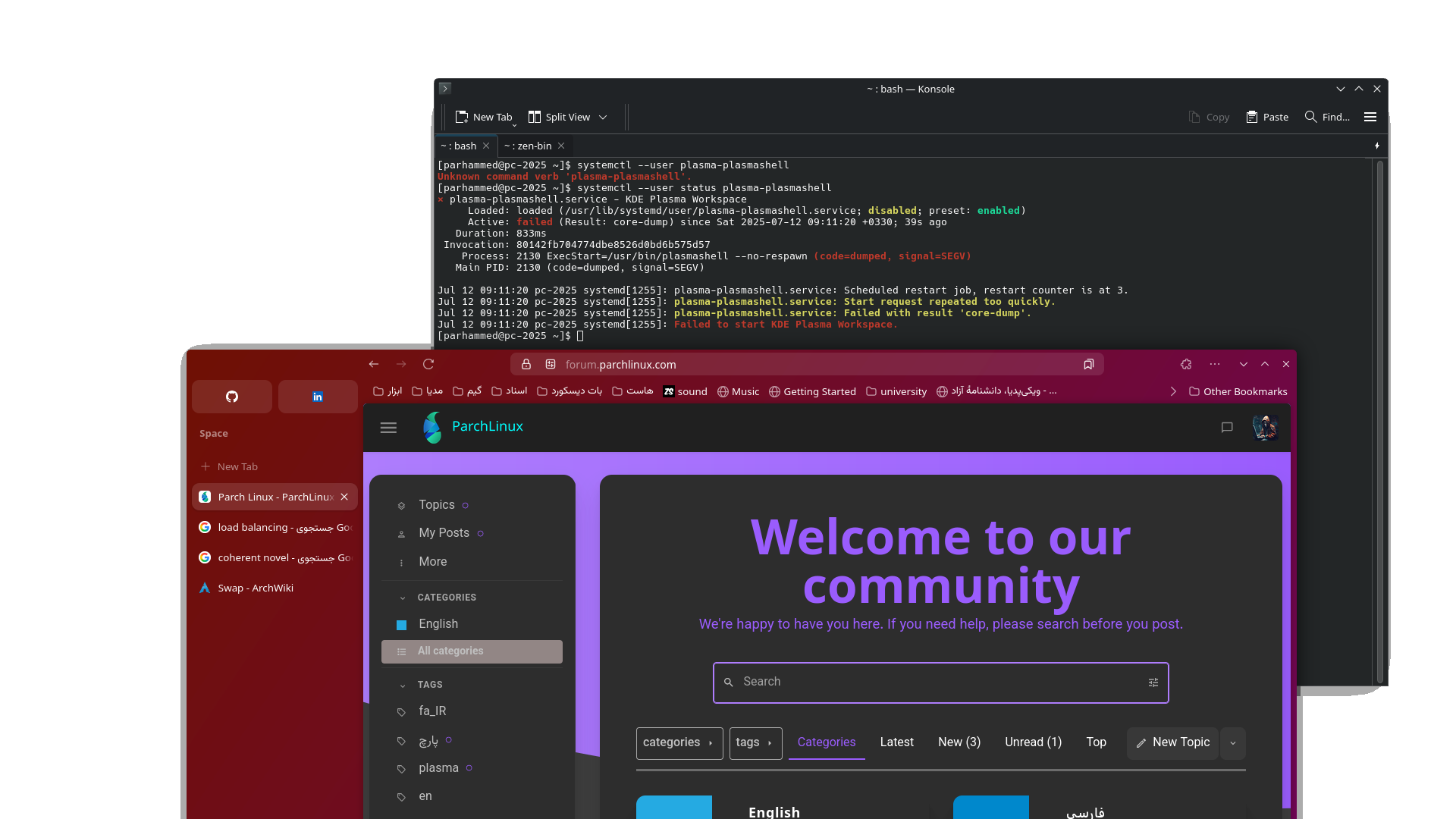Open the My Posts sidebar link
The image size is (1456, 819).
[x=444, y=533]
